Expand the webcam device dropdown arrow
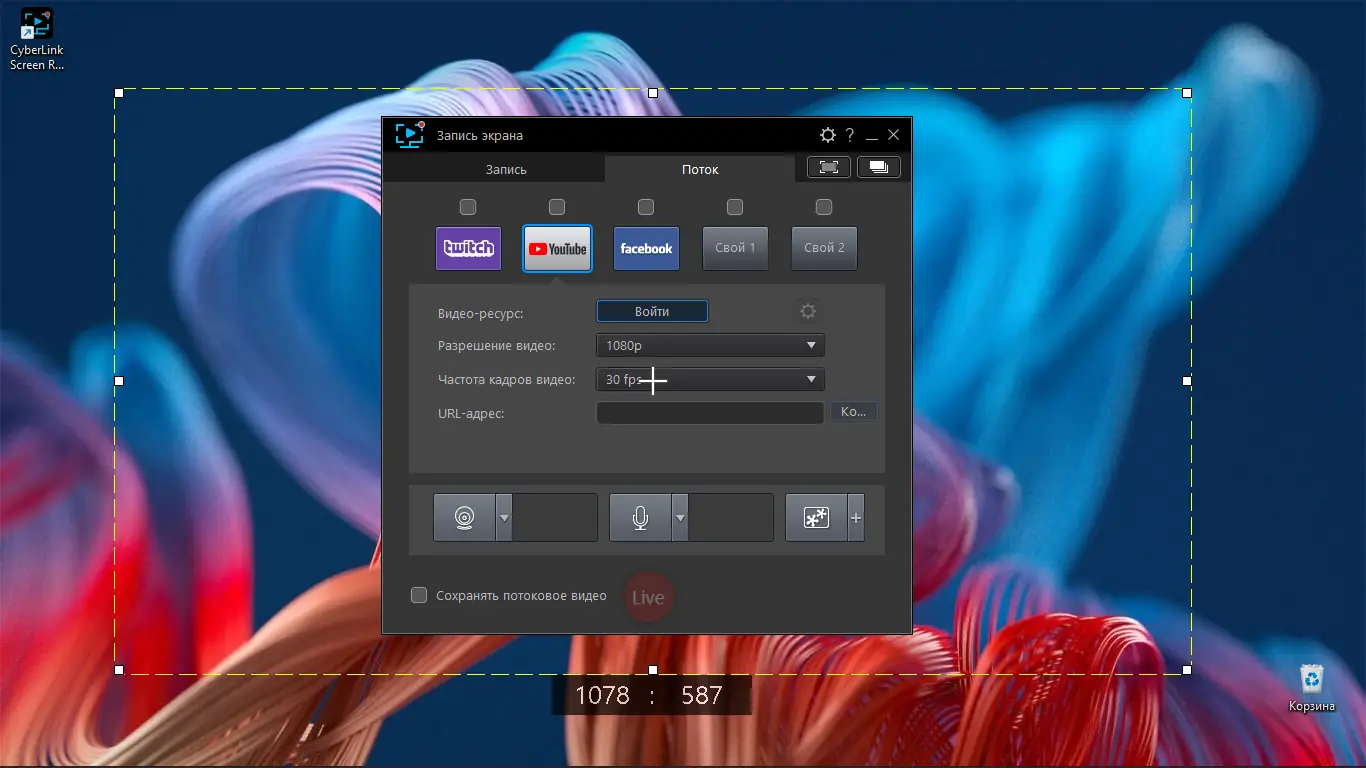This screenshot has height=768, width=1366. (x=504, y=518)
